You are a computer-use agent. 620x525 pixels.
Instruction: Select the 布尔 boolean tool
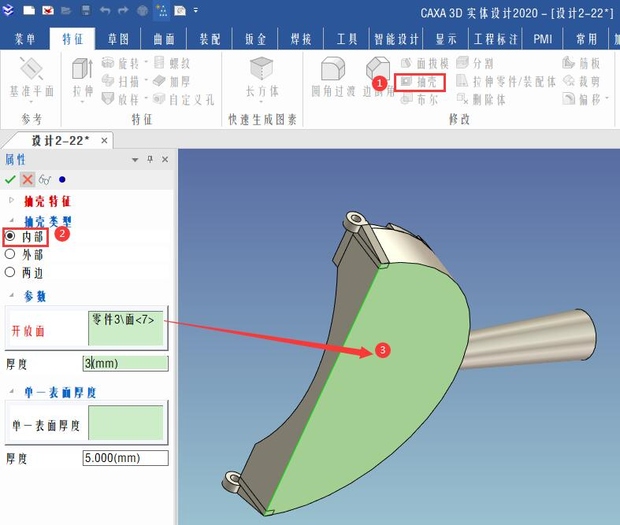tap(419, 100)
